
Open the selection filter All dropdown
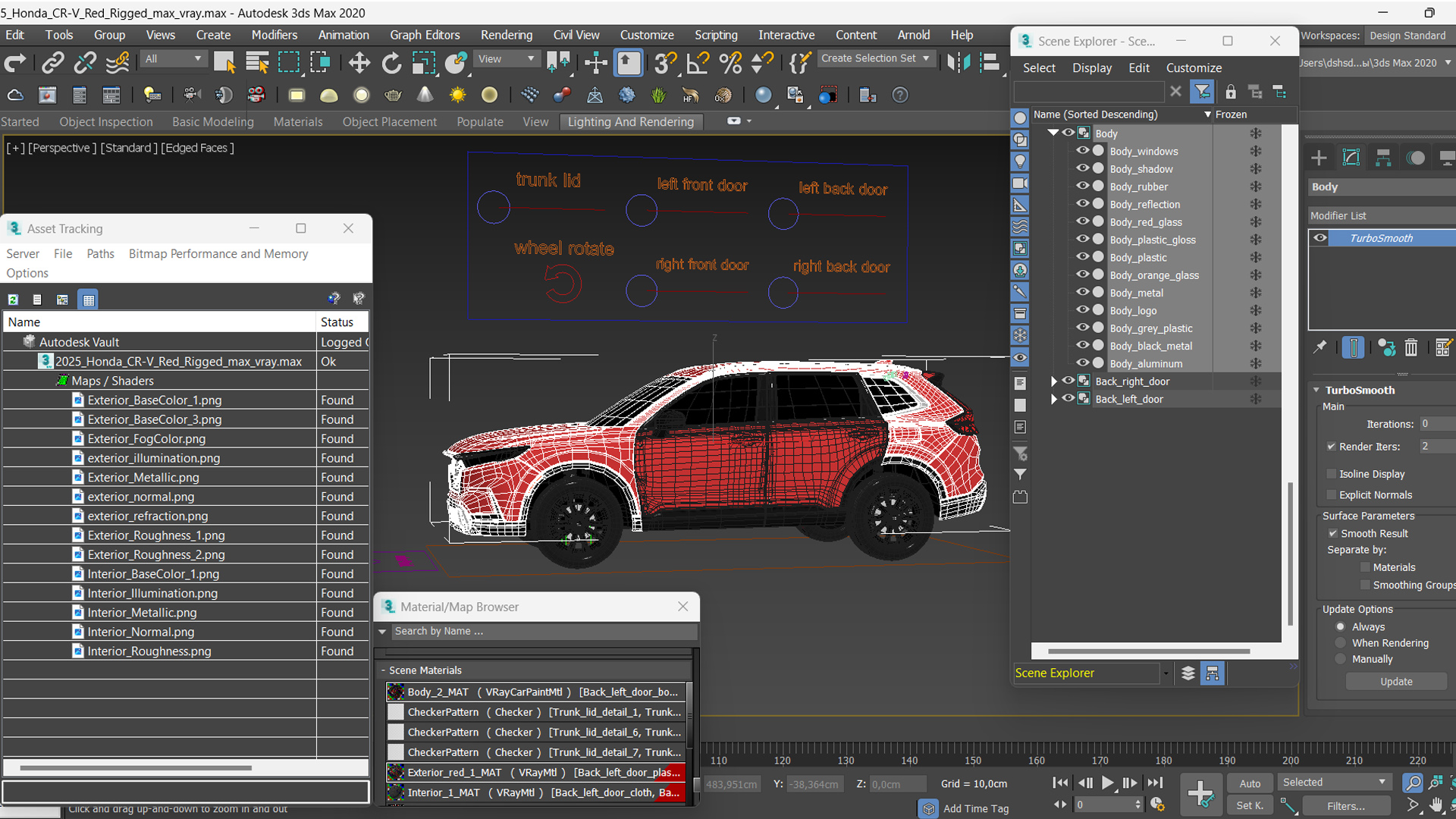(x=174, y=59)
